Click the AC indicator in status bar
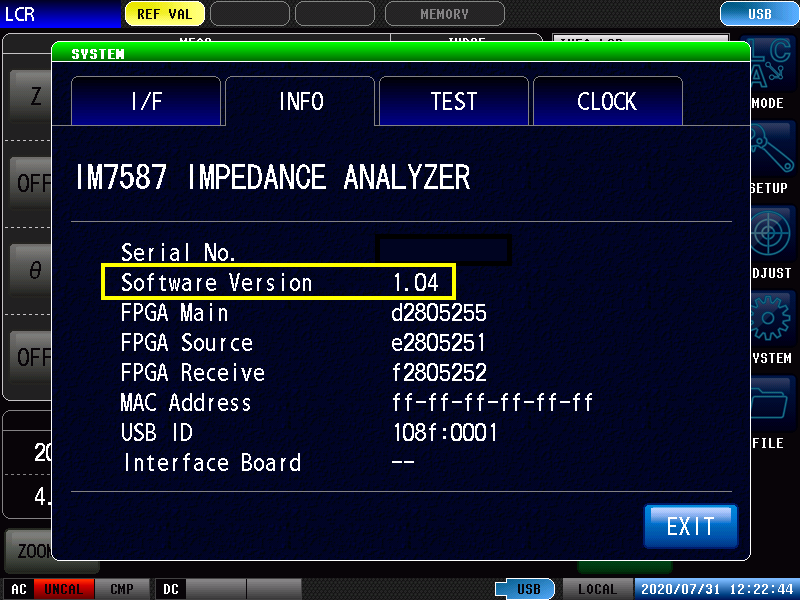Image resolution: width=800 pixels, height=600 pixels. [x=18, y=589]
